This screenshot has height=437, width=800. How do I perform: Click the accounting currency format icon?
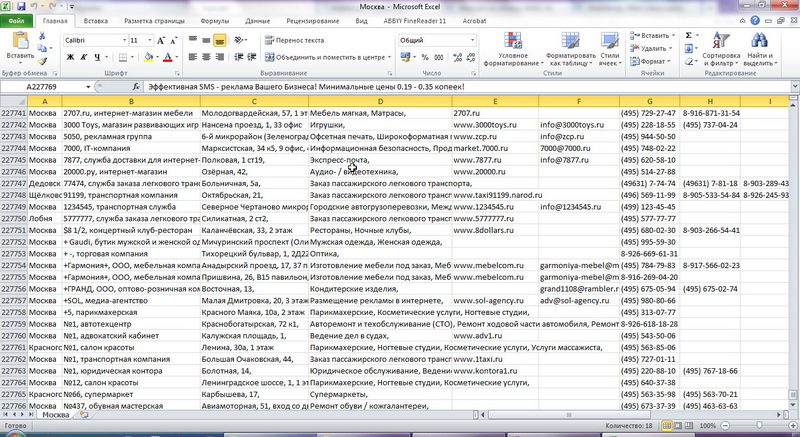coord(406,57)
